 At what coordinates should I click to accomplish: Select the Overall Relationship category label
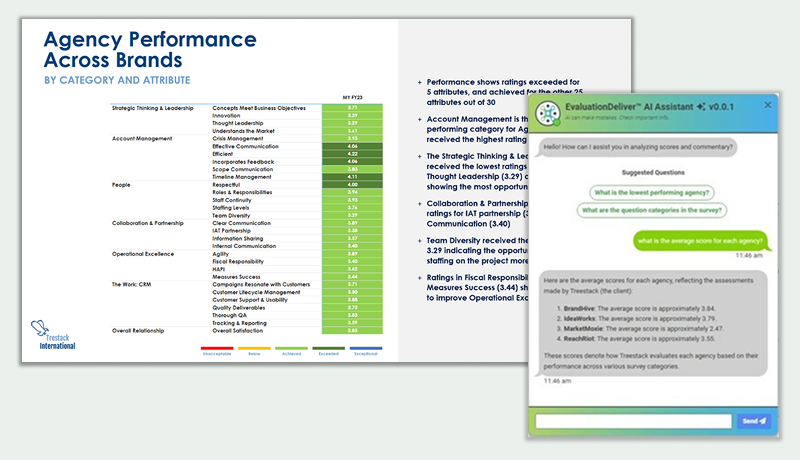pos(138,330)
